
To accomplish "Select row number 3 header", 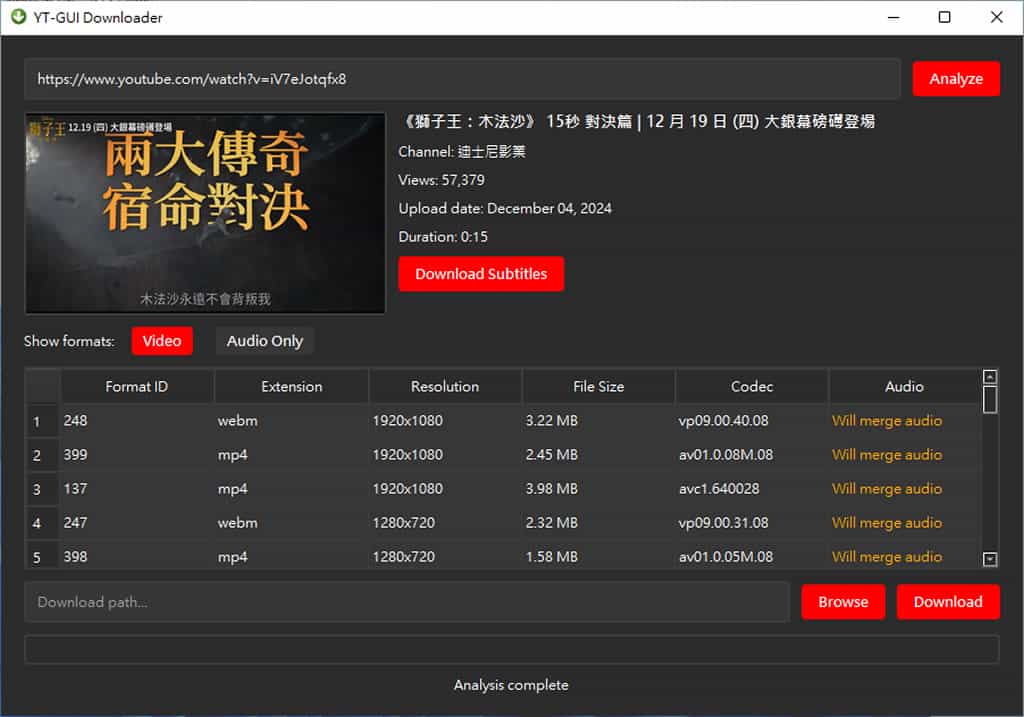I will click(x=37, y=489).
